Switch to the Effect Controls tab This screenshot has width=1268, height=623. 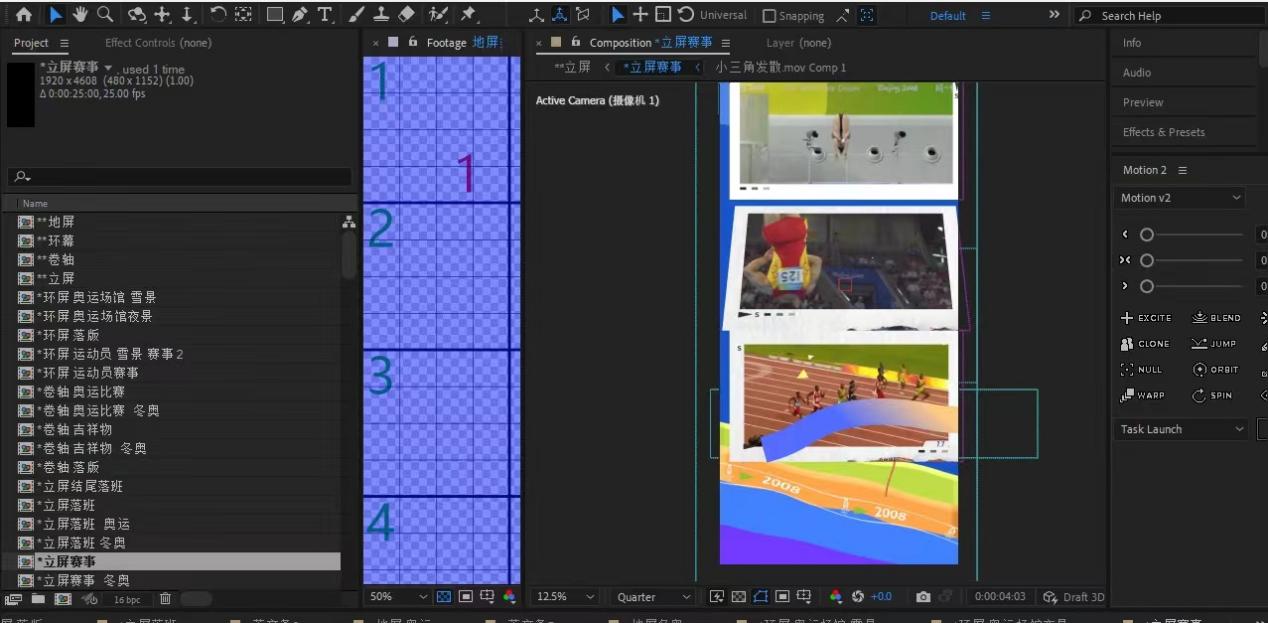point(158,43)
